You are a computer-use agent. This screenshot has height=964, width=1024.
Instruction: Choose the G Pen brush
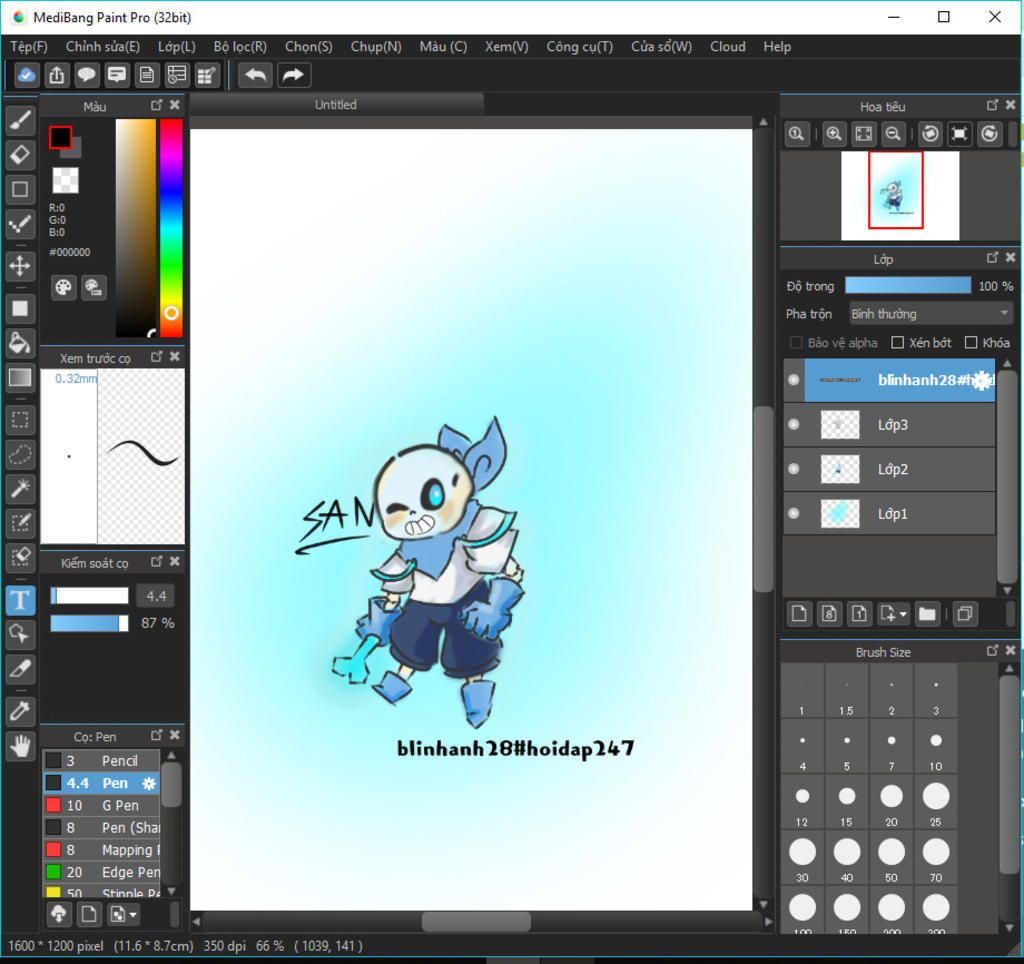pos(101,805)
